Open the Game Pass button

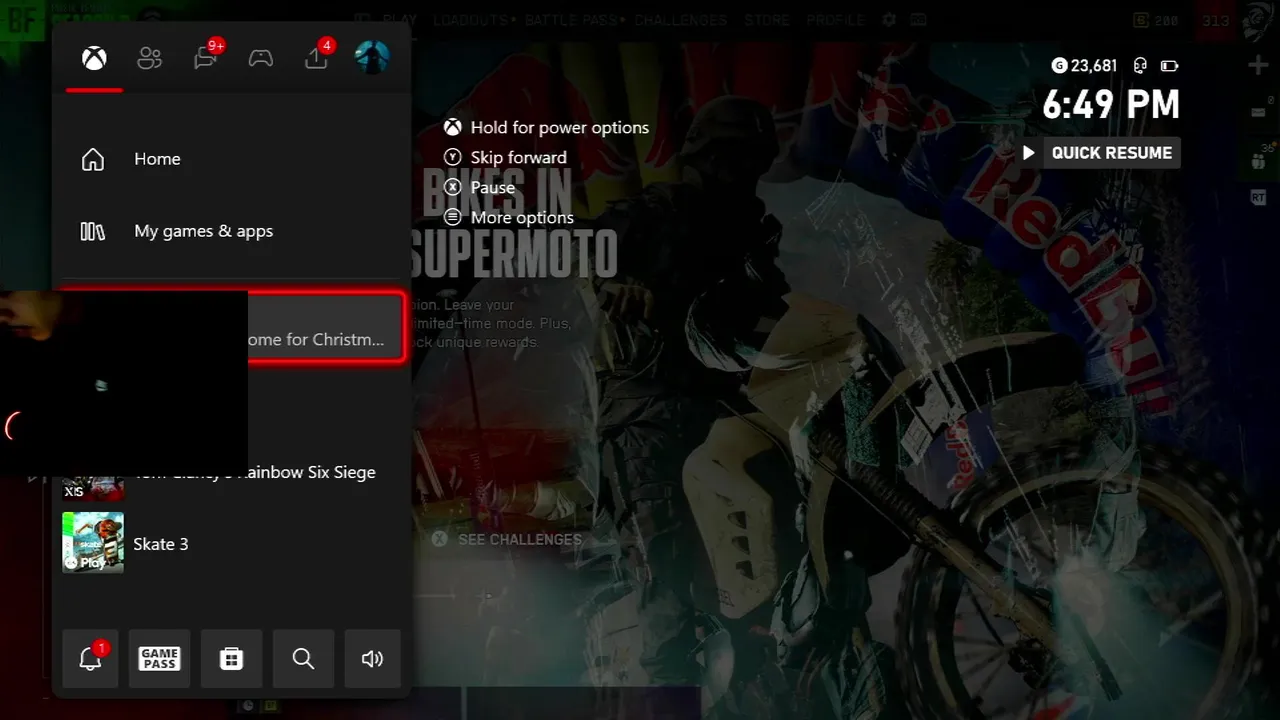click(159, 658)
